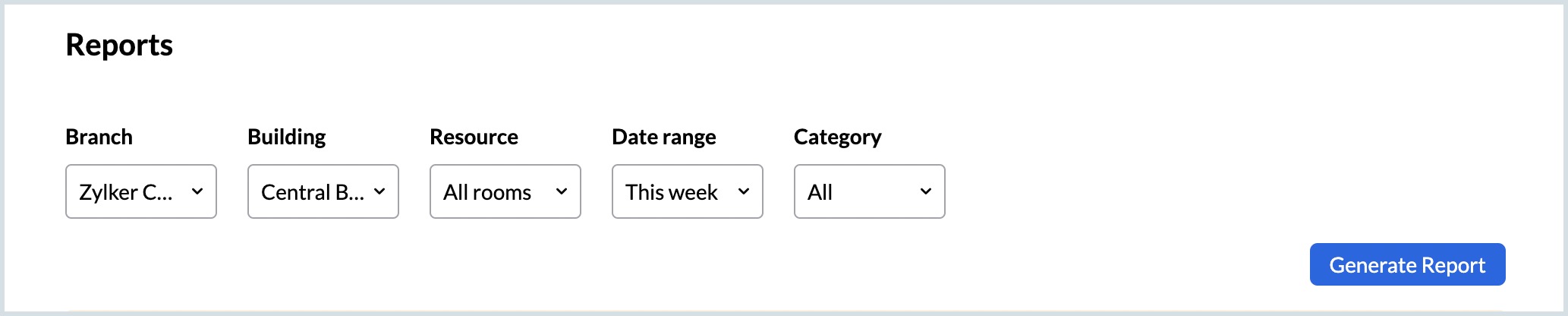This screenshot has width=1568, height=316.
Task: Click the 'All rooms' text value
Action: (x=487, y=192)
